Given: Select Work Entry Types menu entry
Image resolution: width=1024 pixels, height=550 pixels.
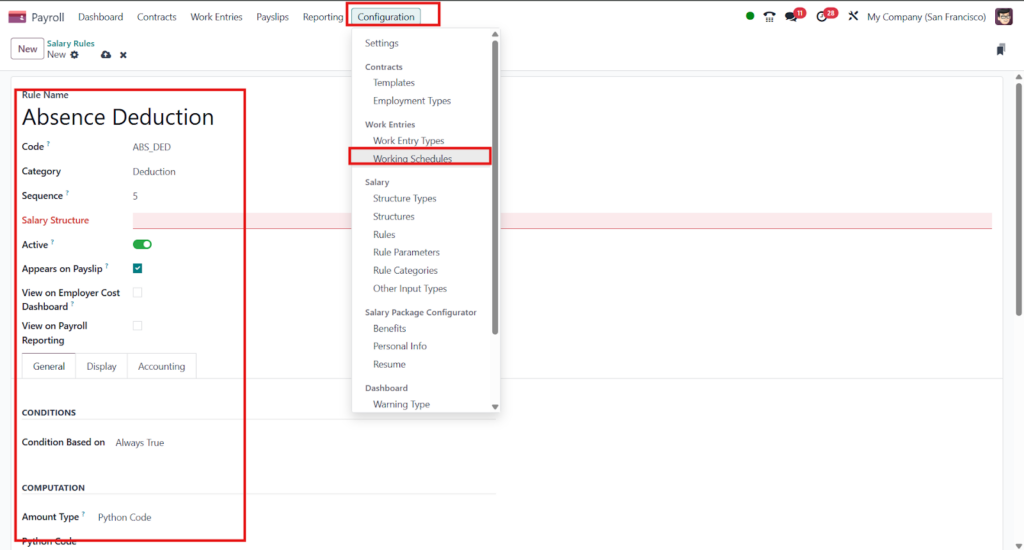Looking at the screenshot, I should [x=409, y=140].
